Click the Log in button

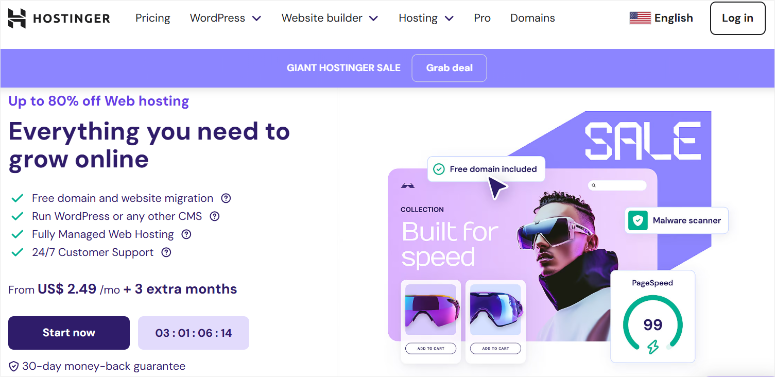pyautogui.click(x=737, y=18)
